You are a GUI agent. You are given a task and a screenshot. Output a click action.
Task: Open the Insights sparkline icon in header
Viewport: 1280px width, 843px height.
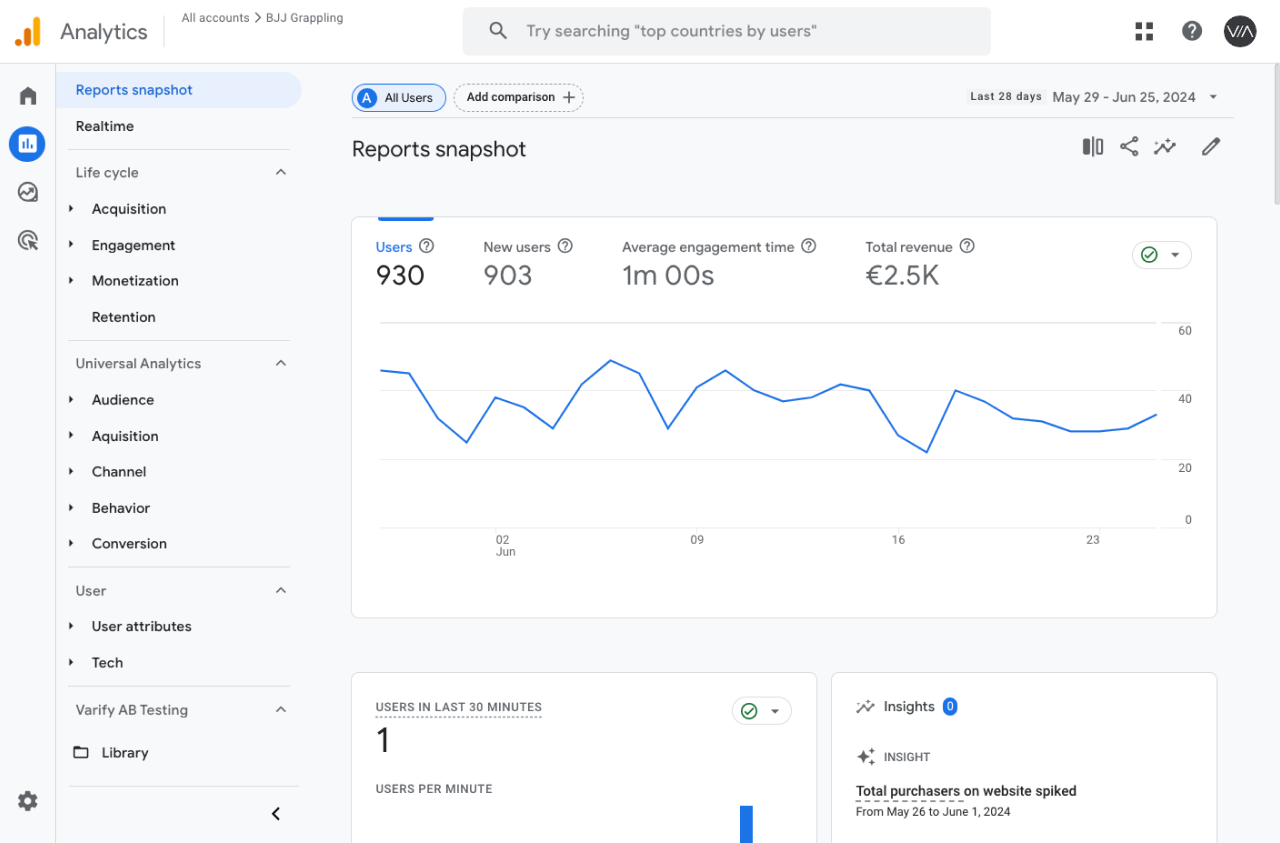pyautogui.click(x=1165, y=147)
